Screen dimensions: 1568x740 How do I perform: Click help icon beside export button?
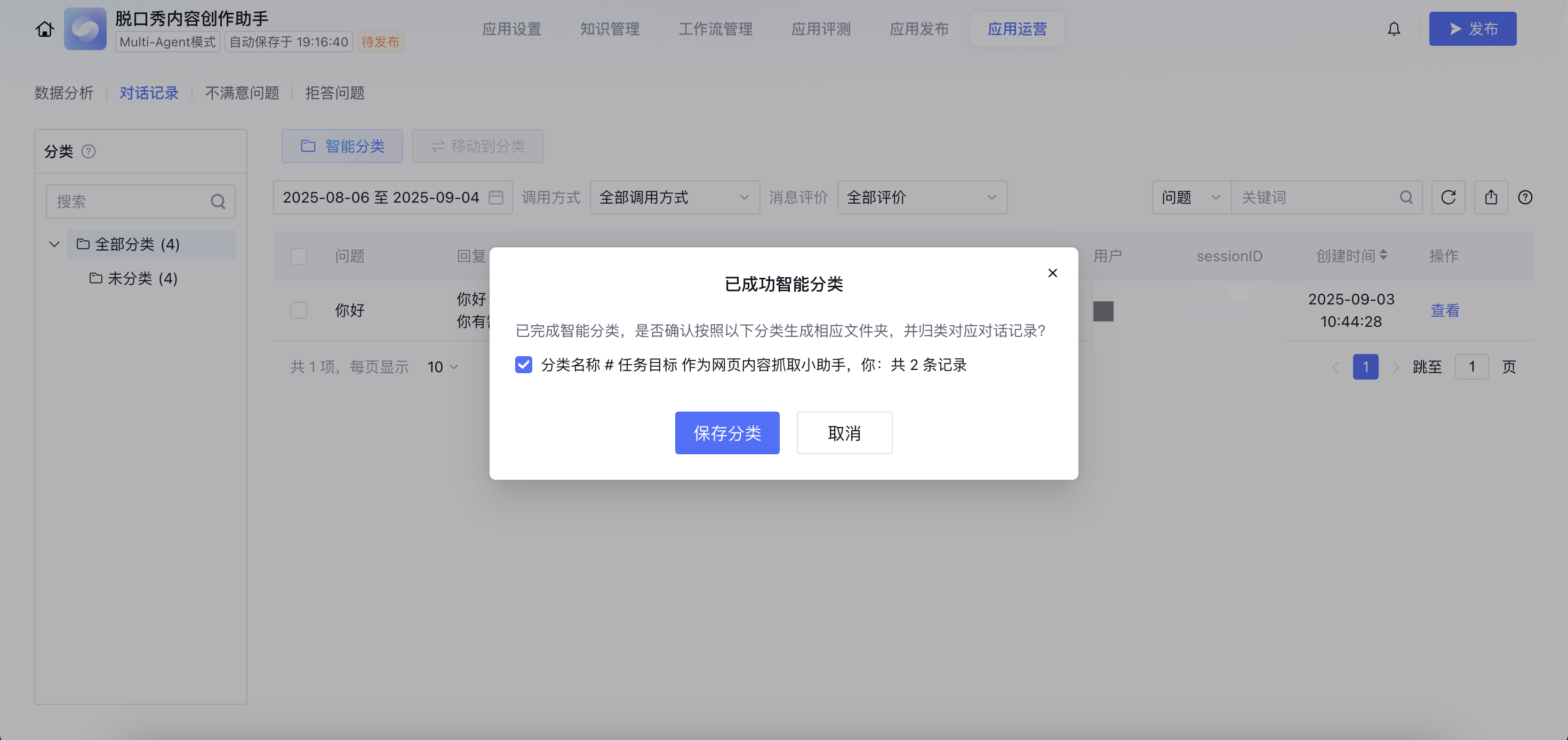click(1525, 197)
